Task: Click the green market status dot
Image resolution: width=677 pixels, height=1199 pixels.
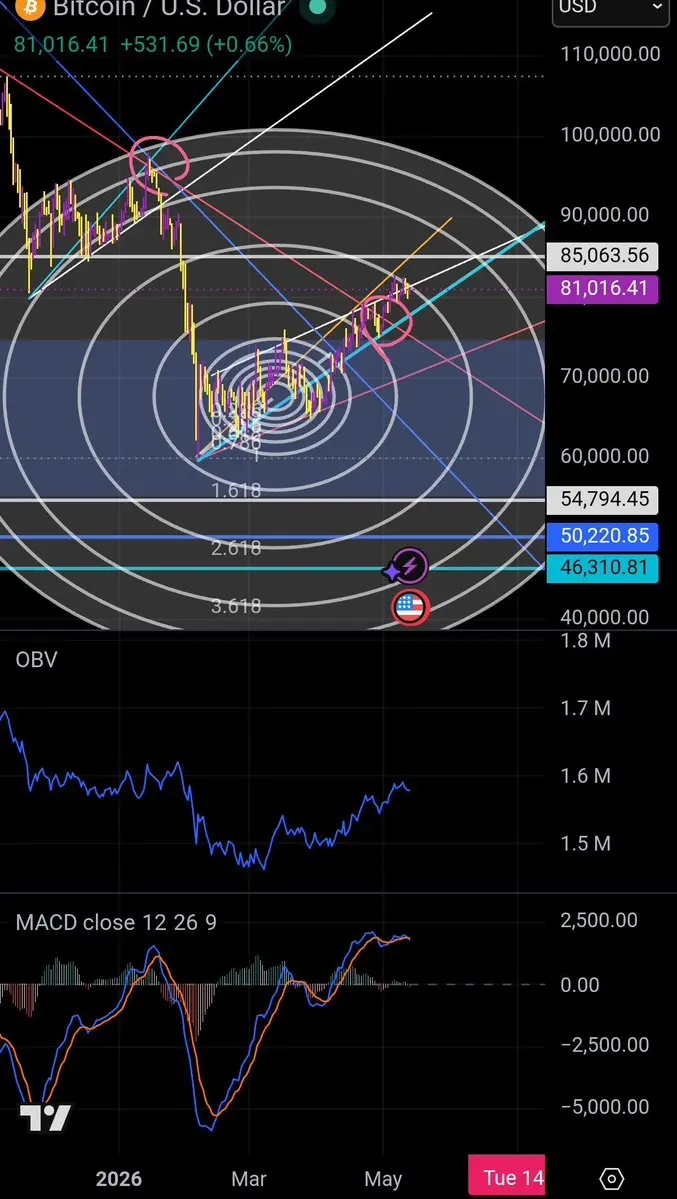Action: coord(316,8)
